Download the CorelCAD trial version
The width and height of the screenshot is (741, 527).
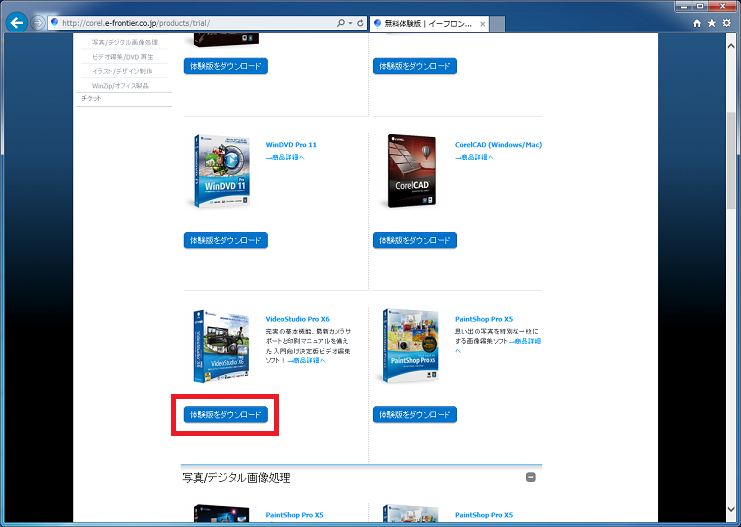click(415, 240)
